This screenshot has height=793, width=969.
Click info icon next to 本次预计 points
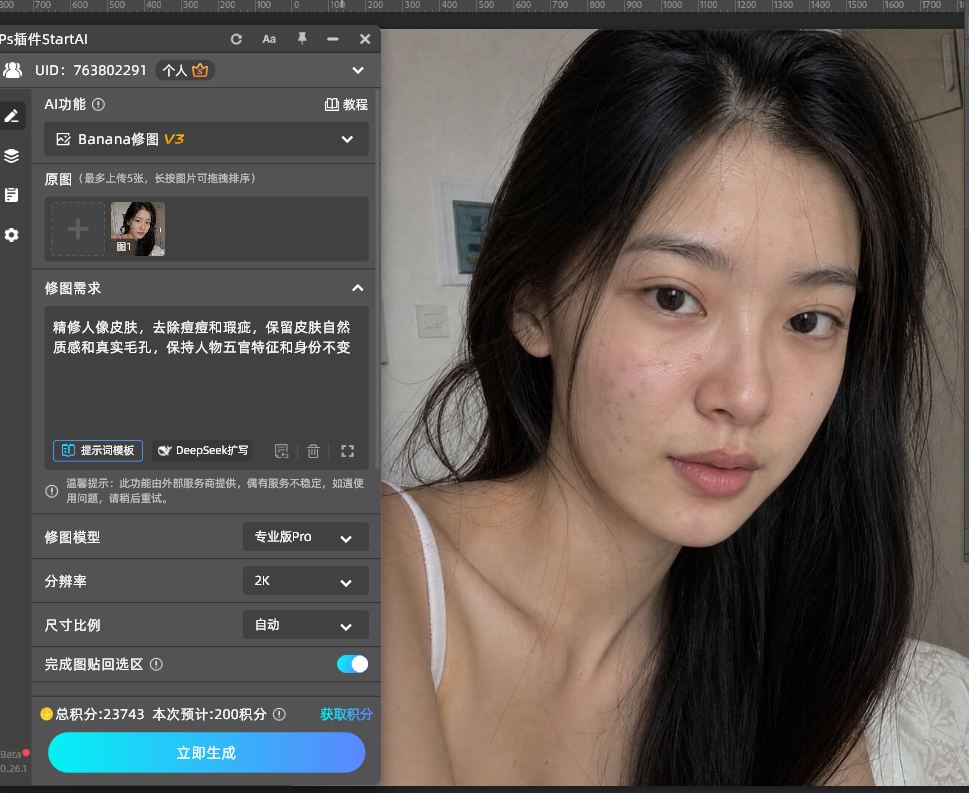tap(279, 715)
